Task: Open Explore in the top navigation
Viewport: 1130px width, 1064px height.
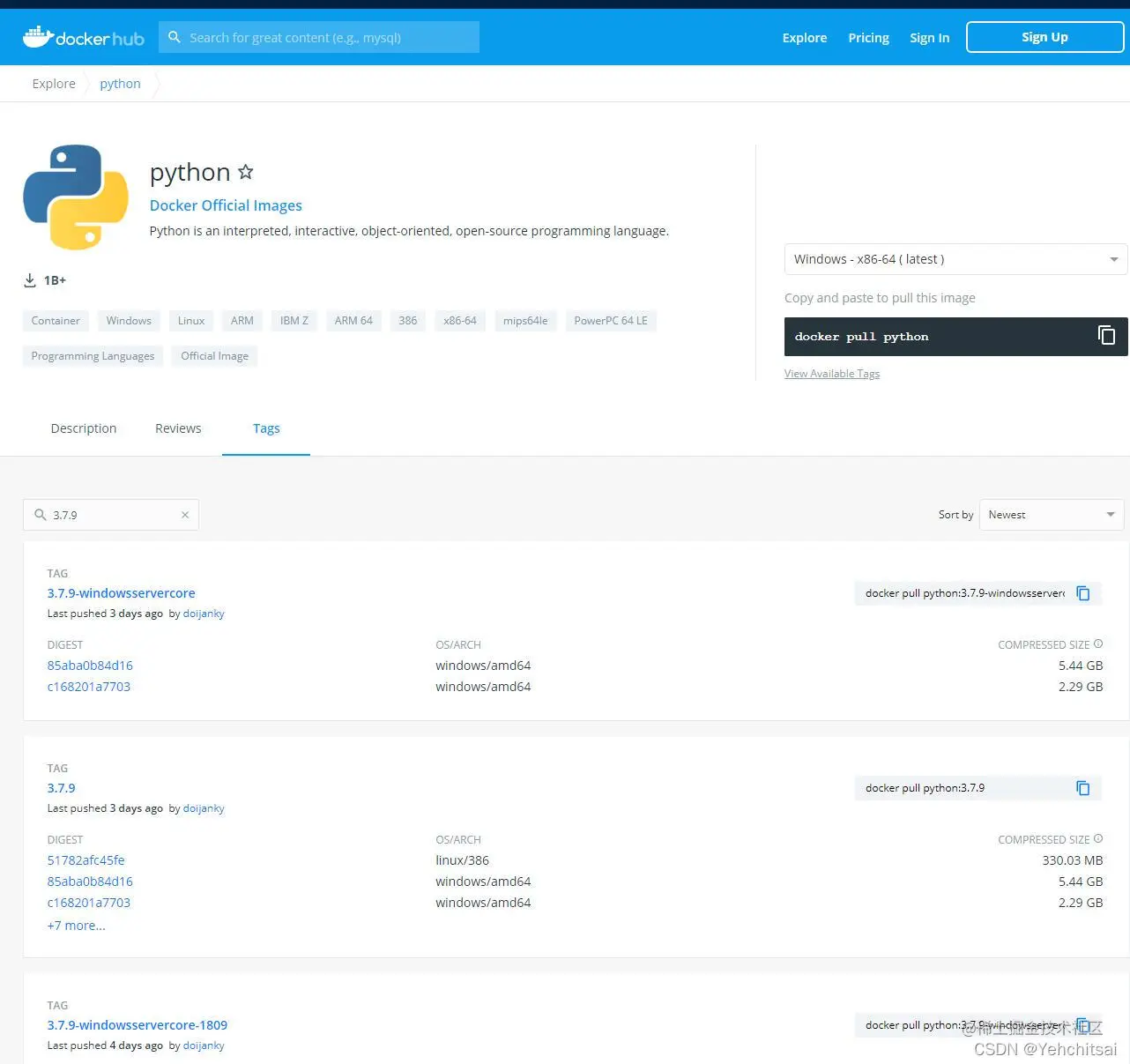Action: click(805, 38)
